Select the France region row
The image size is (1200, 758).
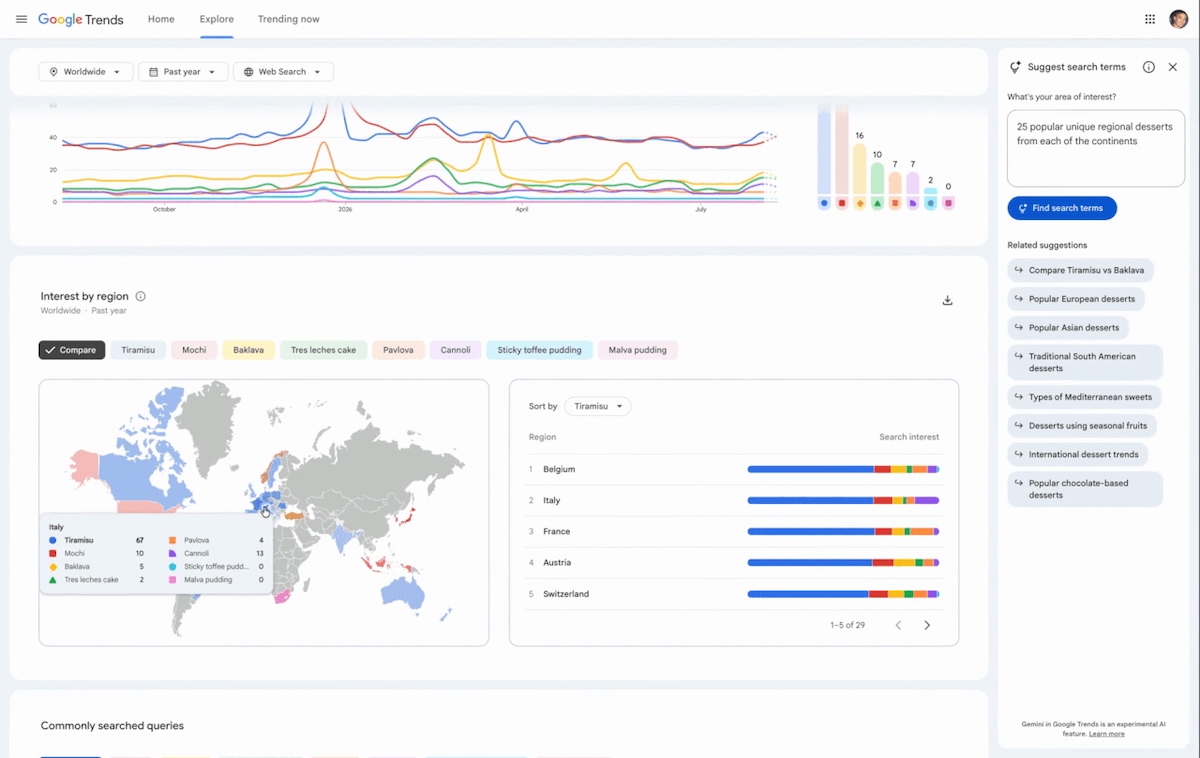click(733, 531)
